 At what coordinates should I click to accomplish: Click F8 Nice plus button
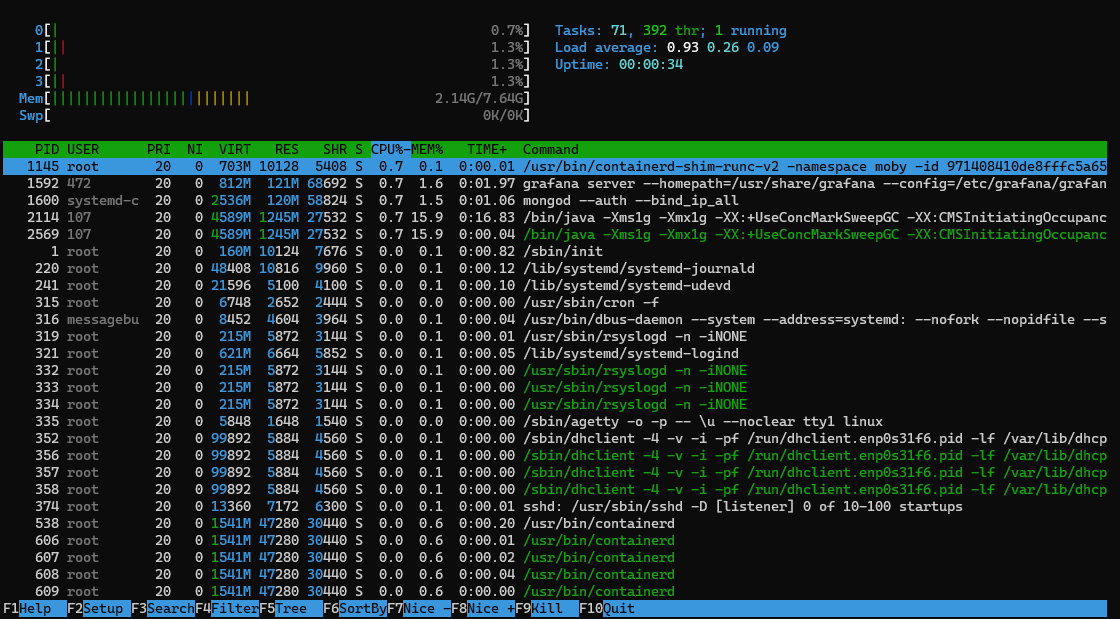pyautogui.click(x=490, y=608)
